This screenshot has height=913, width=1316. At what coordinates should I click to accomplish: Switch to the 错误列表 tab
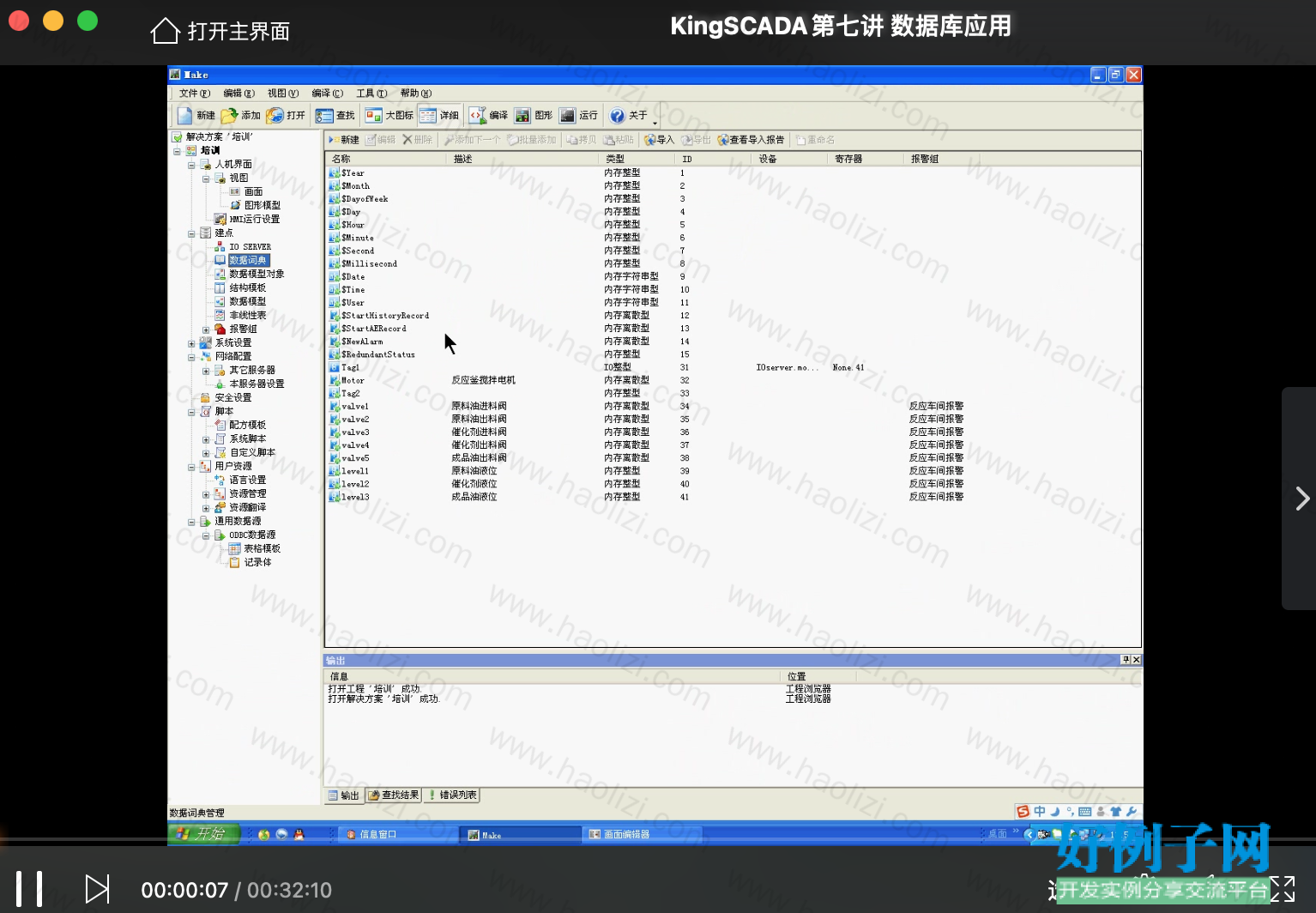[x=451, y=795]
